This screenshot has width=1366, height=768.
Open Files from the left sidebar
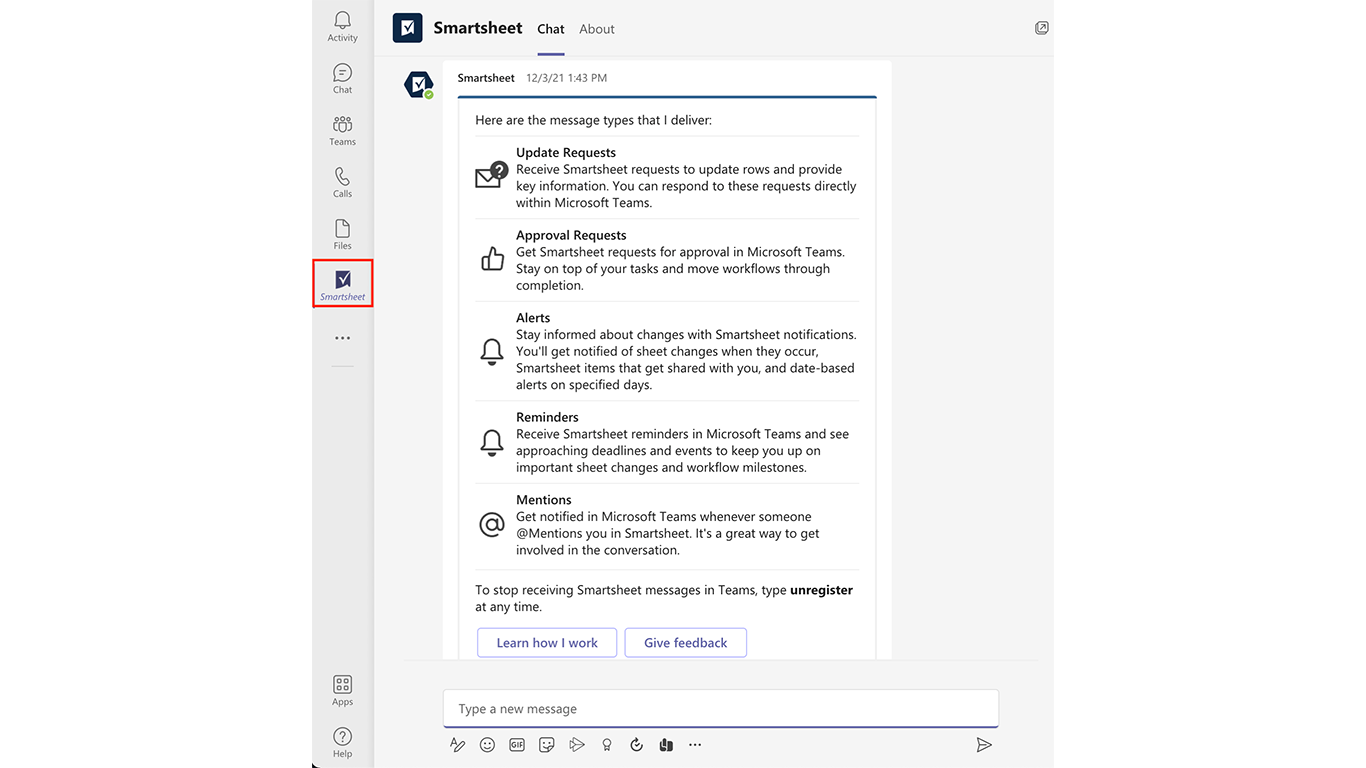point(342,234)
